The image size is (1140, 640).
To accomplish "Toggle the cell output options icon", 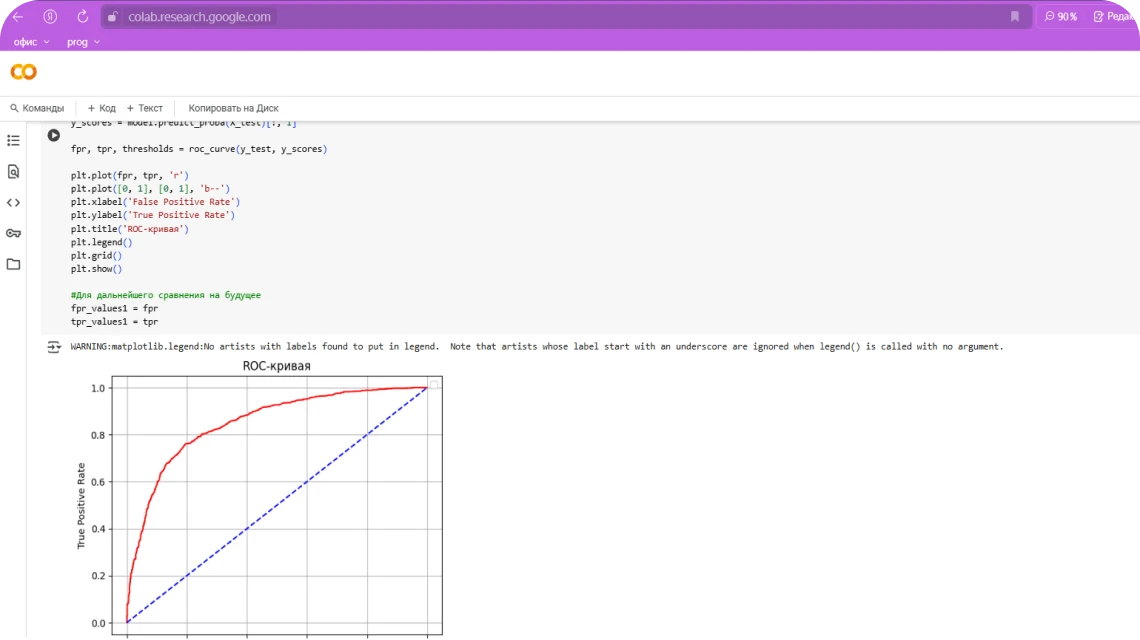I will (x=54, y=347).
